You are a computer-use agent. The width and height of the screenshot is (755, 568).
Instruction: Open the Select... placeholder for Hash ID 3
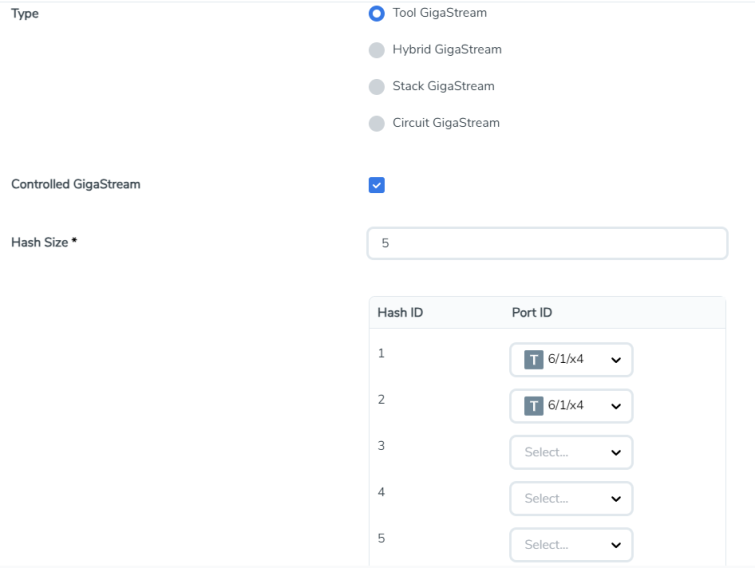[547, 452]
